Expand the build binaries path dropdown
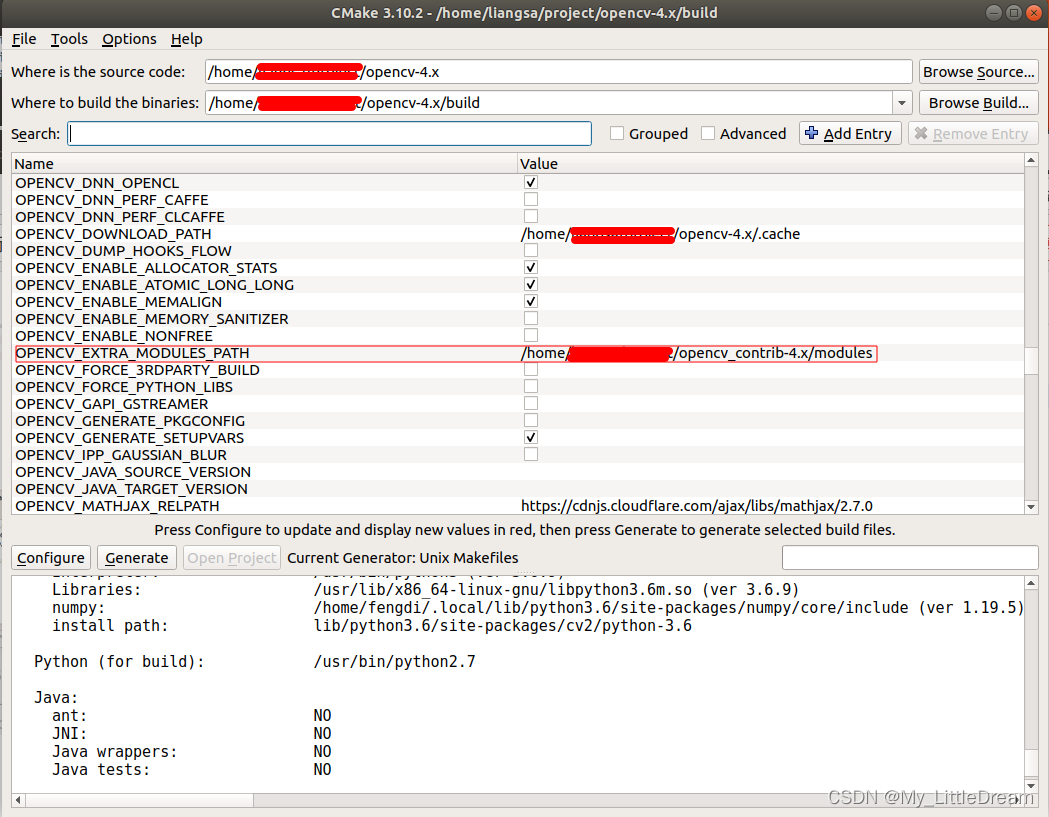 [x=902, y=103]
